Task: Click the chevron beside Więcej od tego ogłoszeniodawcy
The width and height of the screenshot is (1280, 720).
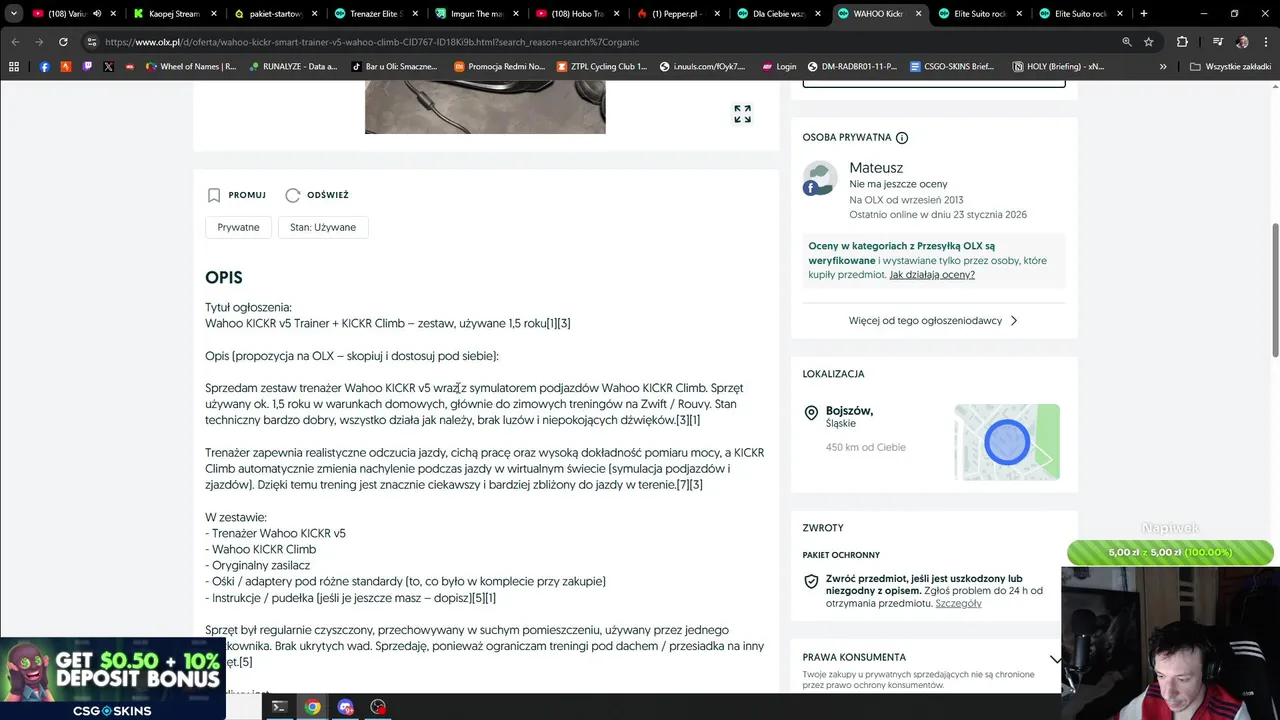Action: [x=1014, y=321]
